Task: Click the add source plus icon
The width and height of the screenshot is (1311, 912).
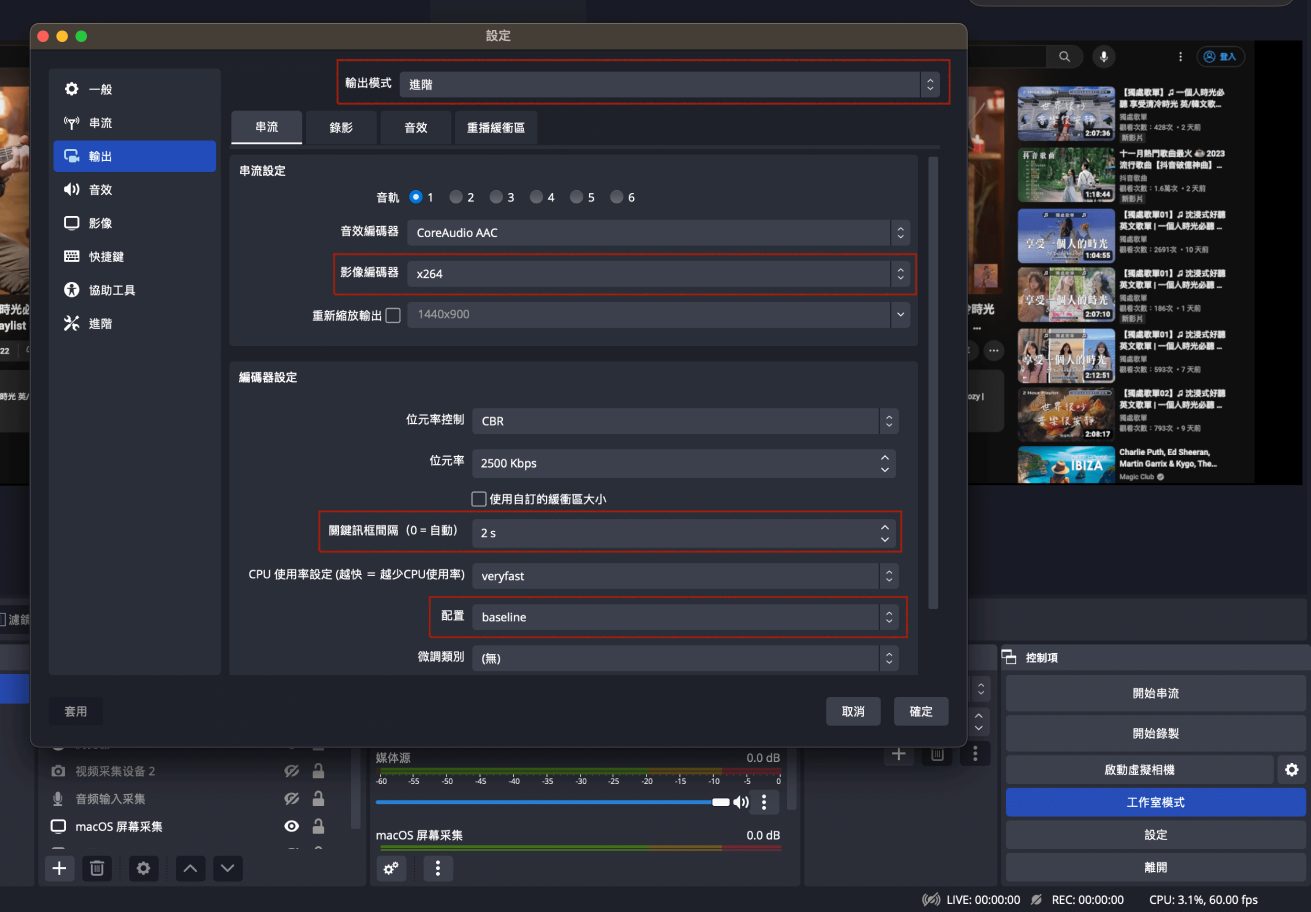Action: [60, 868]
